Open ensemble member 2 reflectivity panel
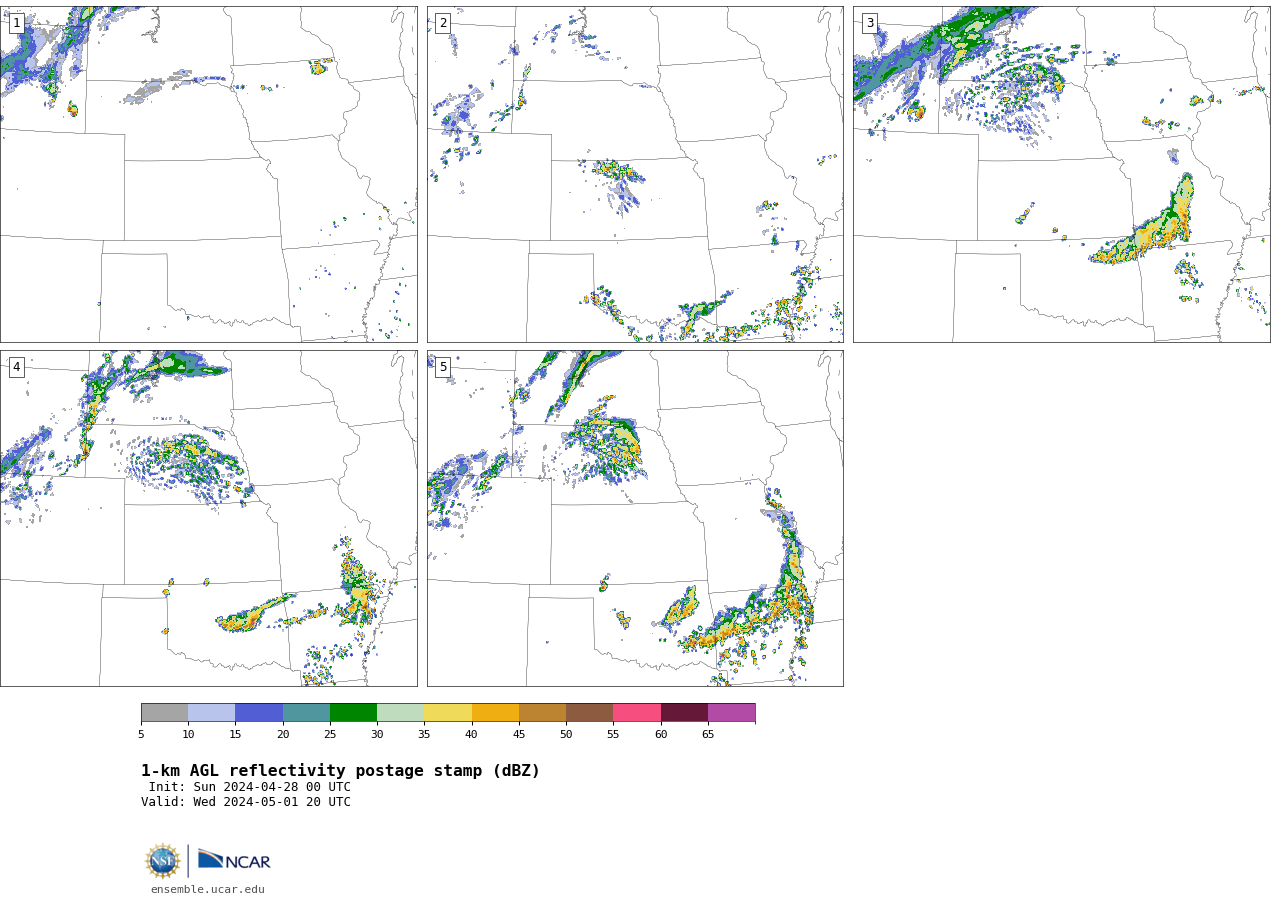 click(x=635, y=174)
